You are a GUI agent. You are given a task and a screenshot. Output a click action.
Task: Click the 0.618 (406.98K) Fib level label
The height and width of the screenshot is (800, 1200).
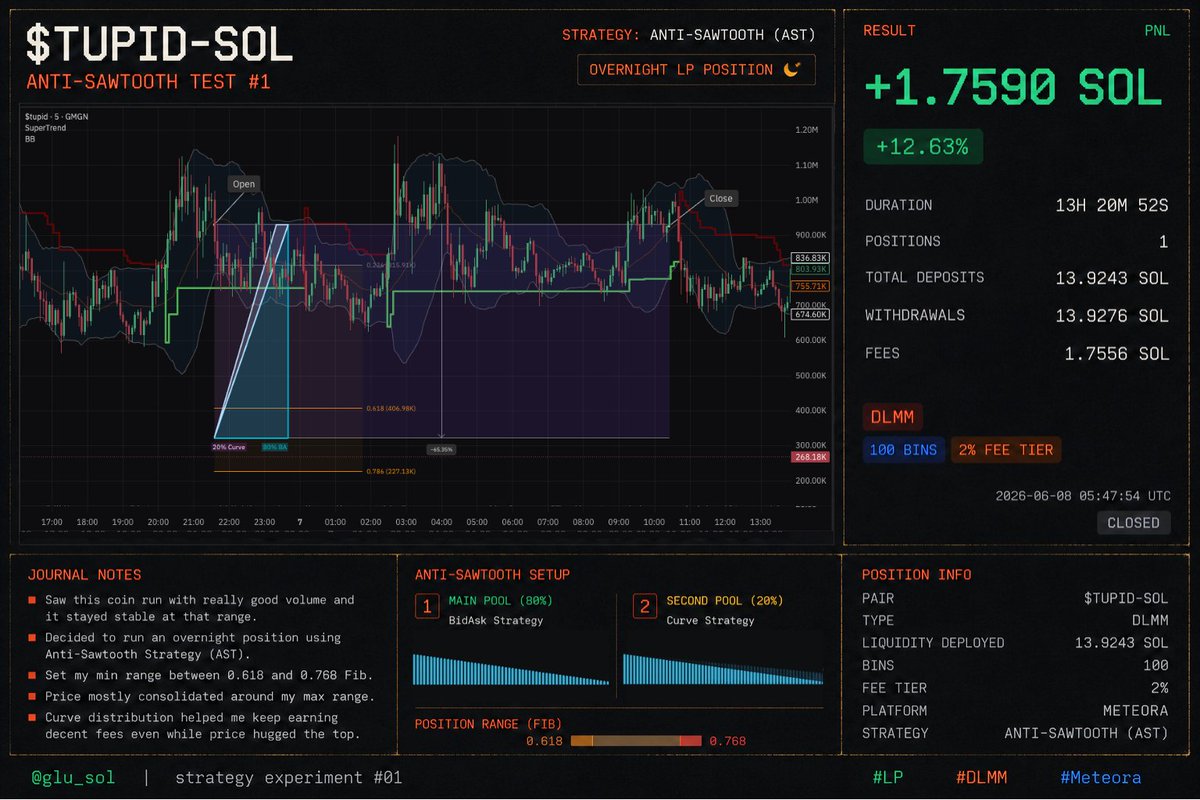390,408
